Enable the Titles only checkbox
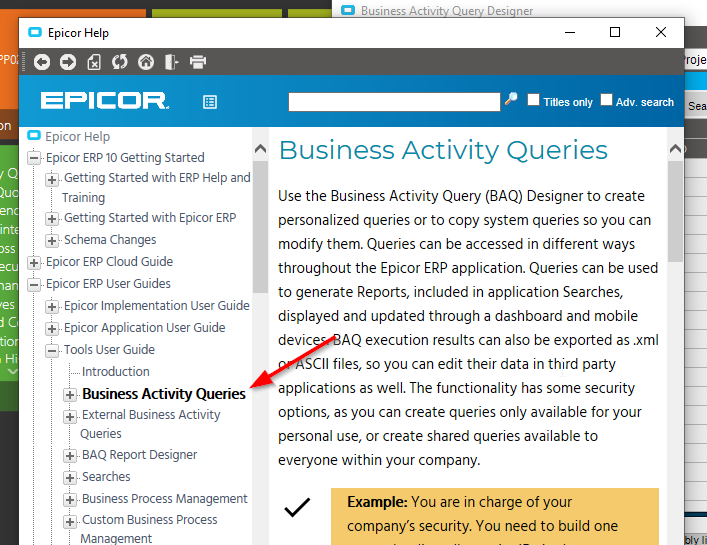Image resolution: width=707 pixels, height=545 pixels. click(533, 100)
